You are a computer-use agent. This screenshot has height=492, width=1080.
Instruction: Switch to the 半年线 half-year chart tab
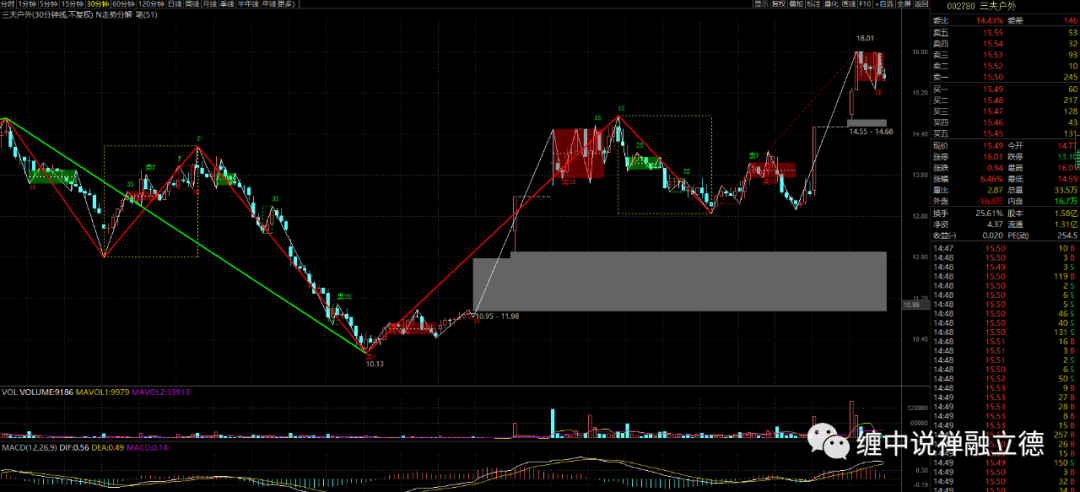point(248,4)
